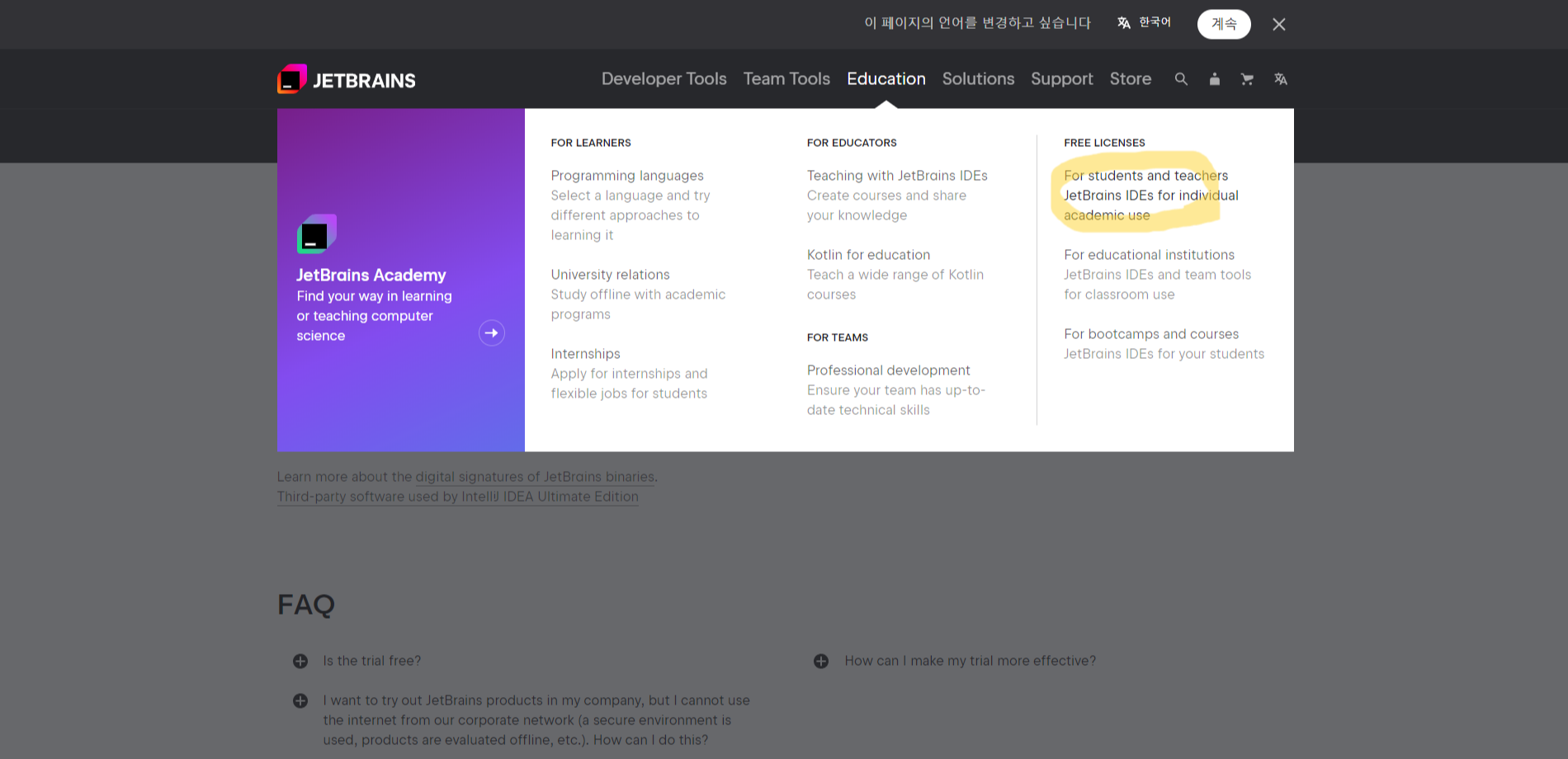1568x759 pixels.
Task: Click the JetBrains Academy title
Action: pos(371,275)
